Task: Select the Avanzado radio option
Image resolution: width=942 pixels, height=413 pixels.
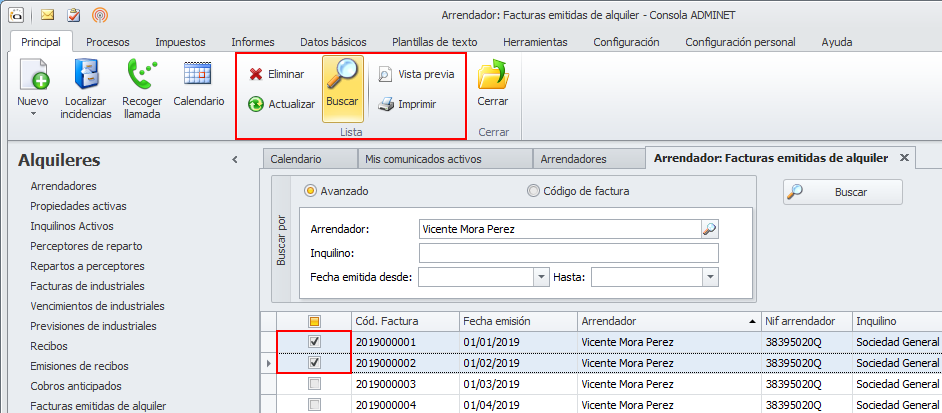Action: pos(336,191)
